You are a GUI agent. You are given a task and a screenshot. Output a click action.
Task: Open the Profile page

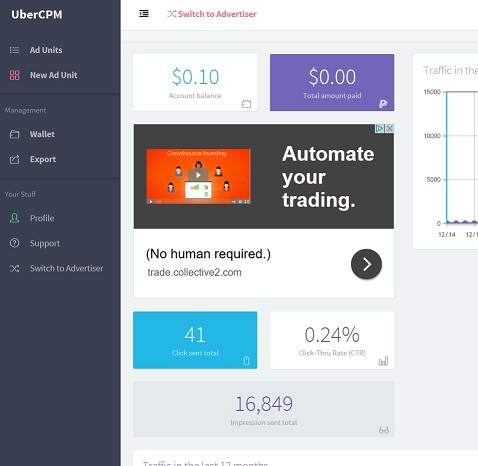pos(42,218)
